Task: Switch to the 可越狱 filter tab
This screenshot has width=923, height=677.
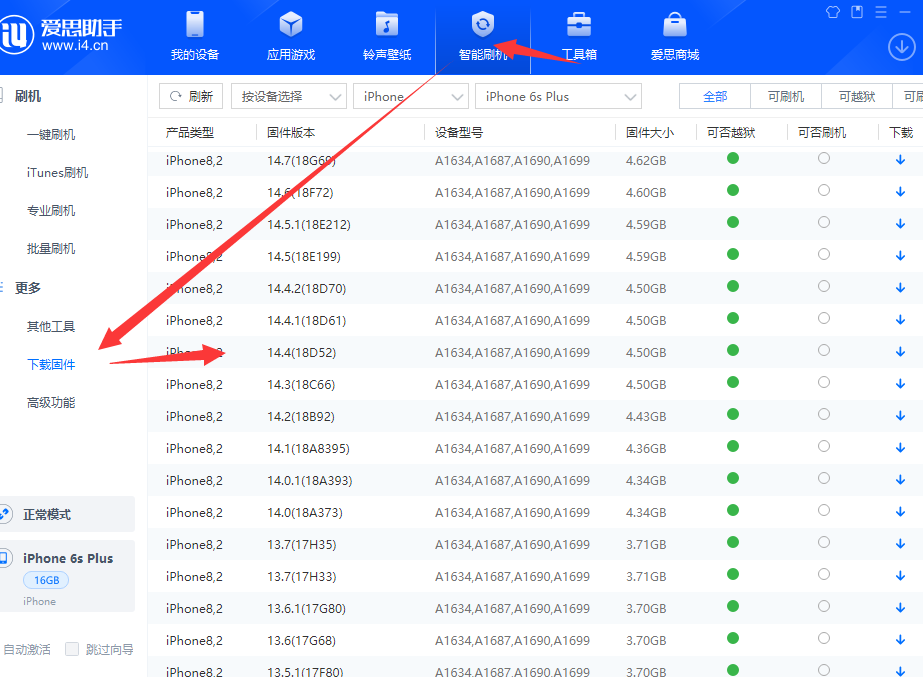Action: pyautogui.click(x=857, y=97)
